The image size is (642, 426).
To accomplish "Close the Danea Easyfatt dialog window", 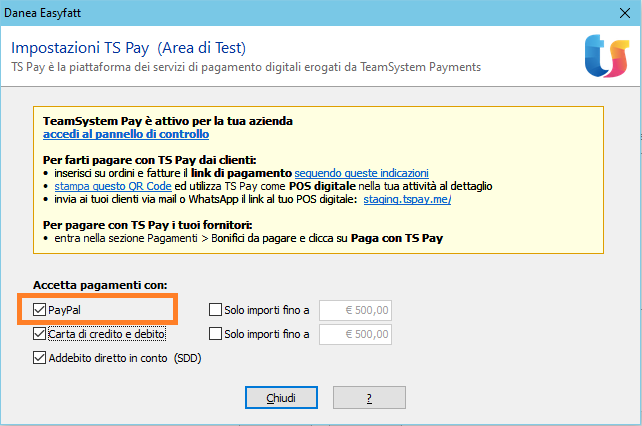I will pyautogui.click(x=625, y=13).
